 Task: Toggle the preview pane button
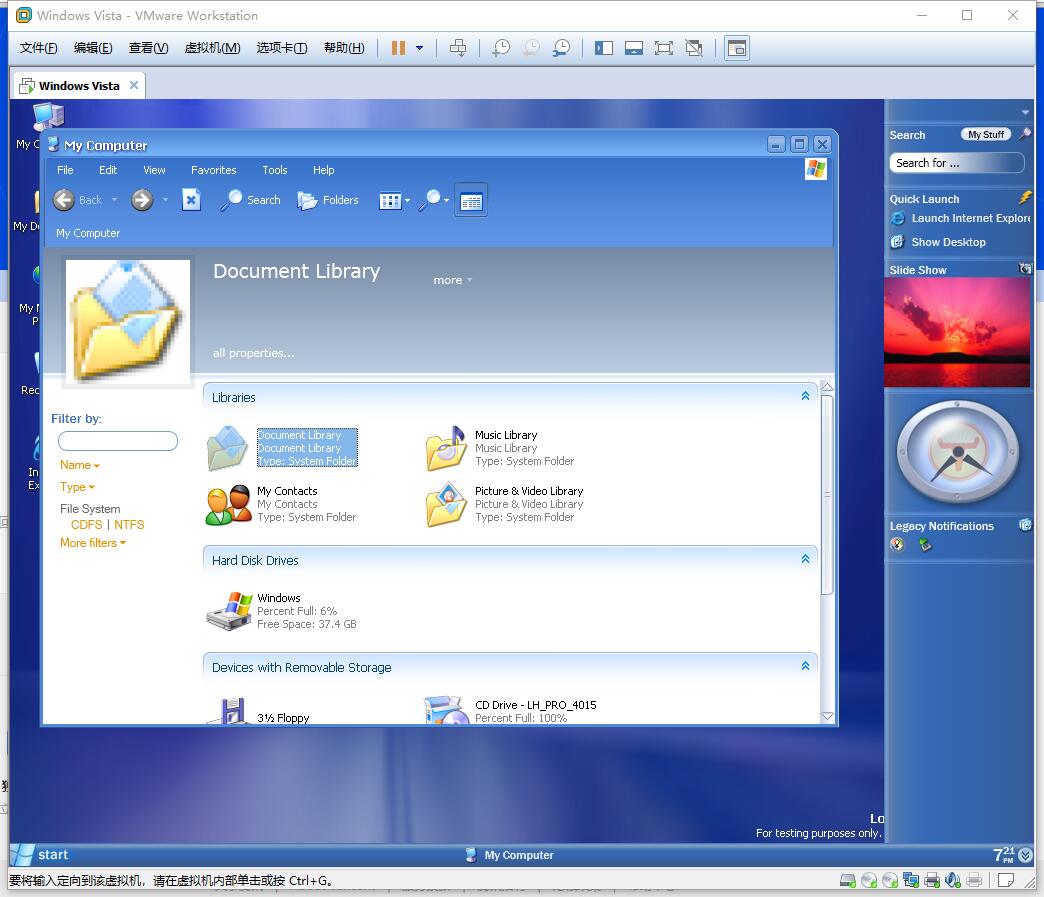point(471,200)
